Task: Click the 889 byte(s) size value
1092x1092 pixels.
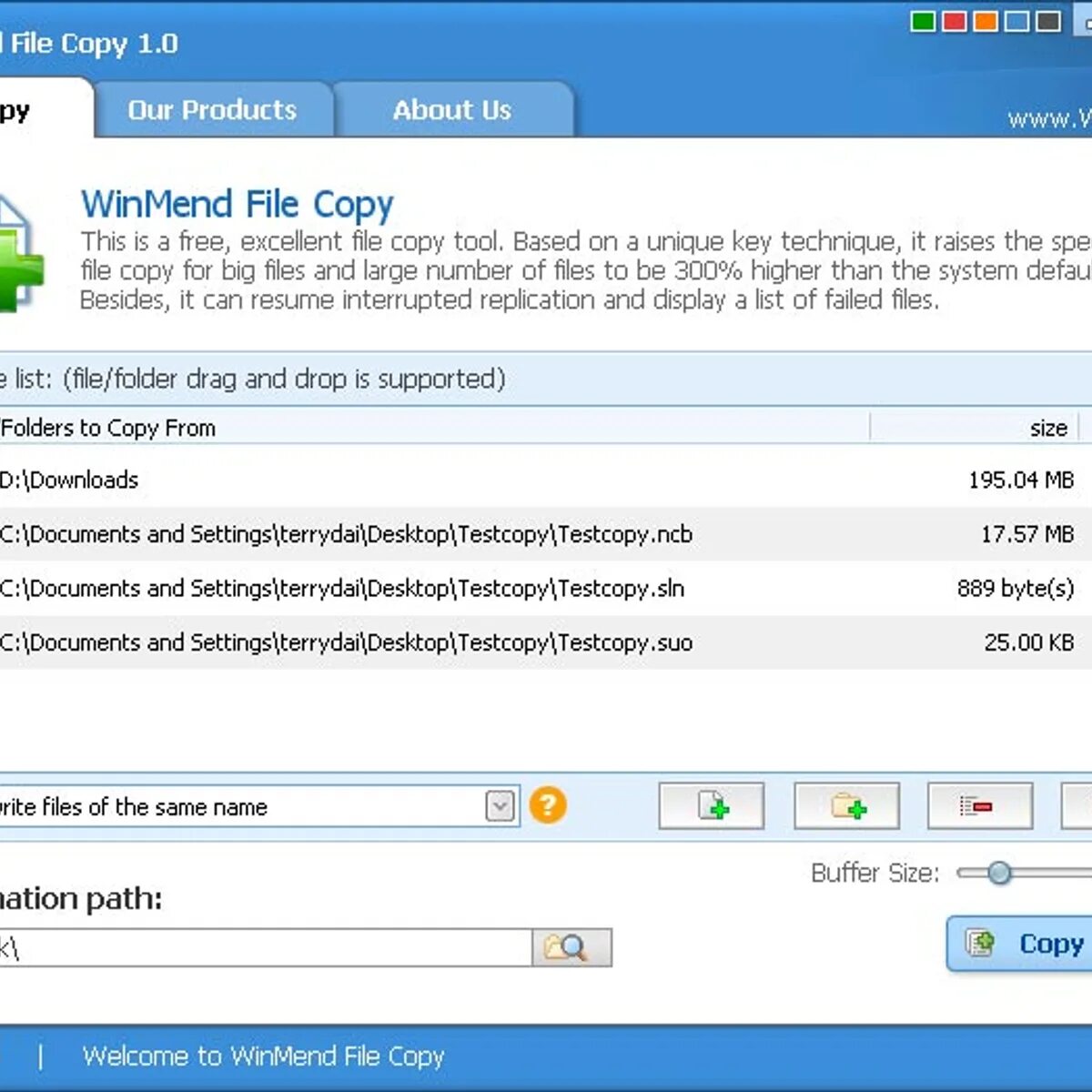Action: tap(1016, 589)
